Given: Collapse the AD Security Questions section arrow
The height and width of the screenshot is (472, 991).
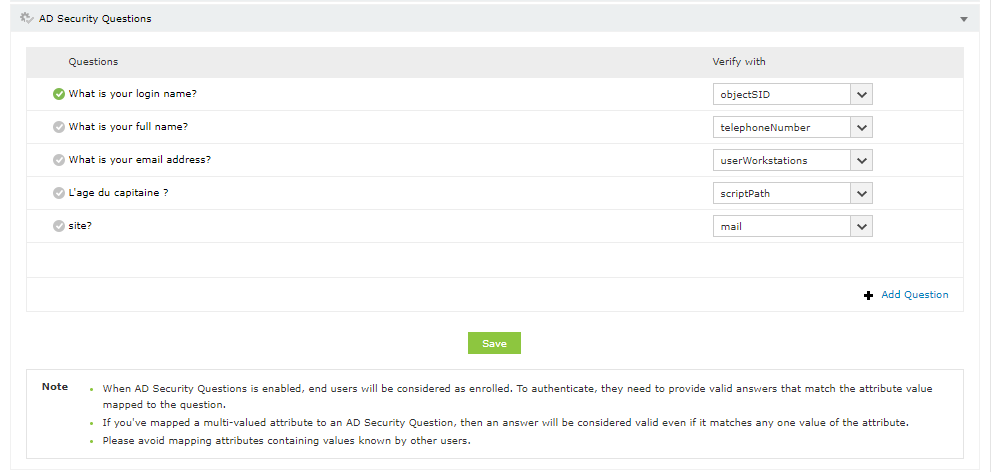Looking at the screenshot, I should point(963,19).
